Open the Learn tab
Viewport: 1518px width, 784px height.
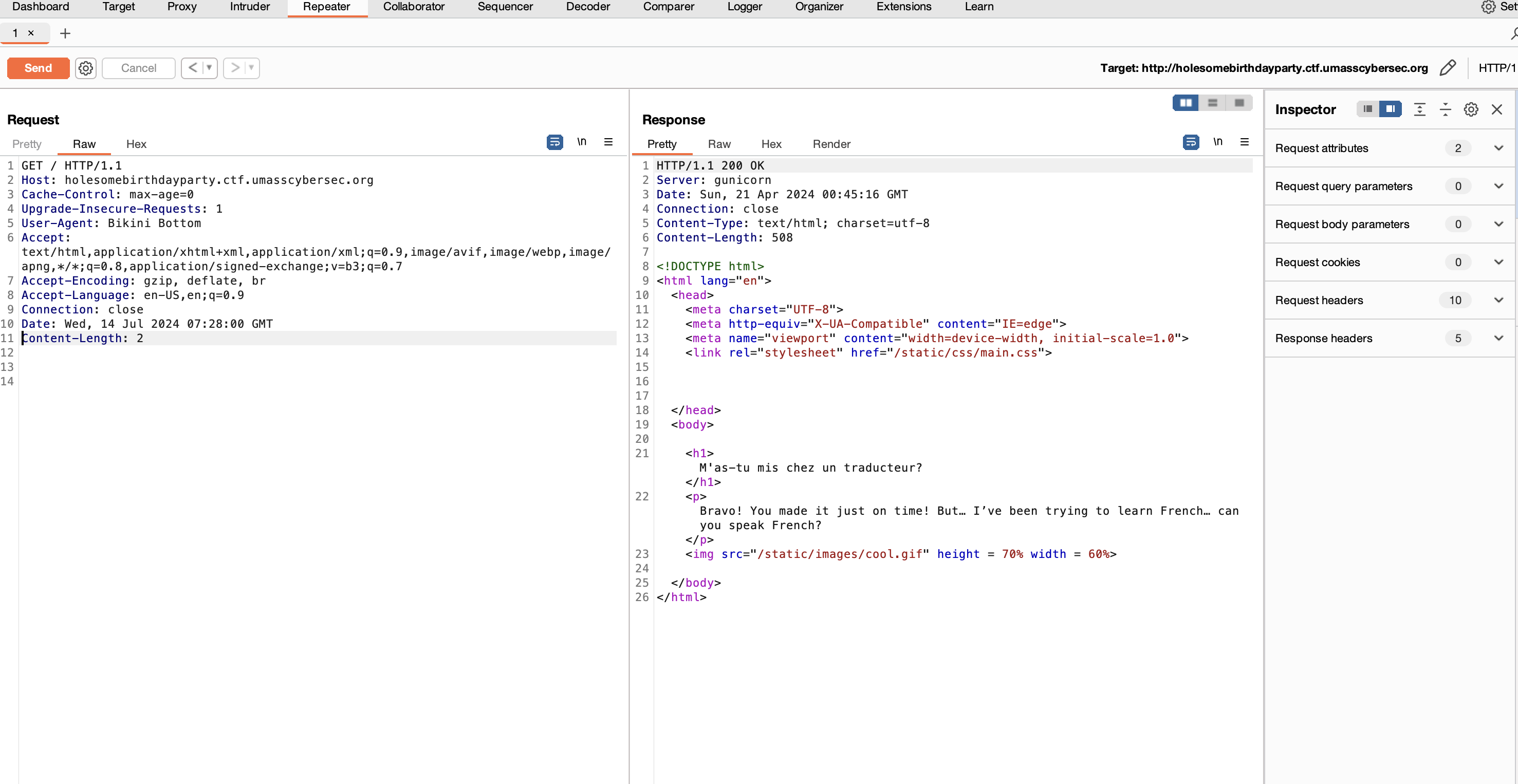point(979,7)
